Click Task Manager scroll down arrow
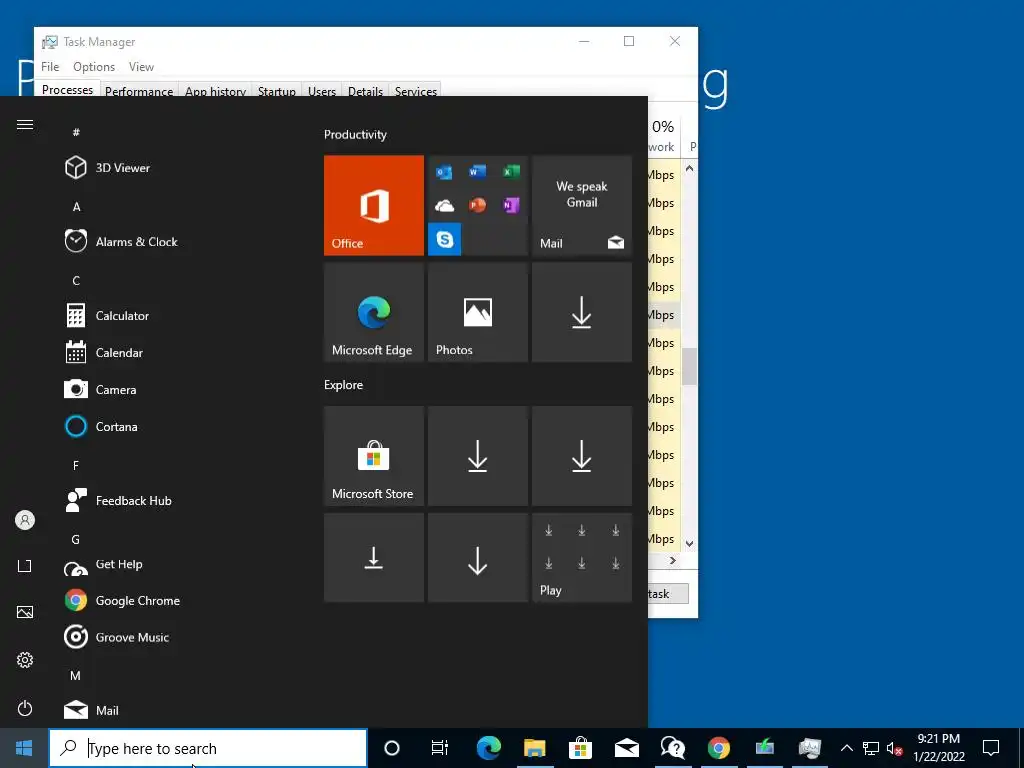This screenshot has width=1024, height=768. coord(690,543)
